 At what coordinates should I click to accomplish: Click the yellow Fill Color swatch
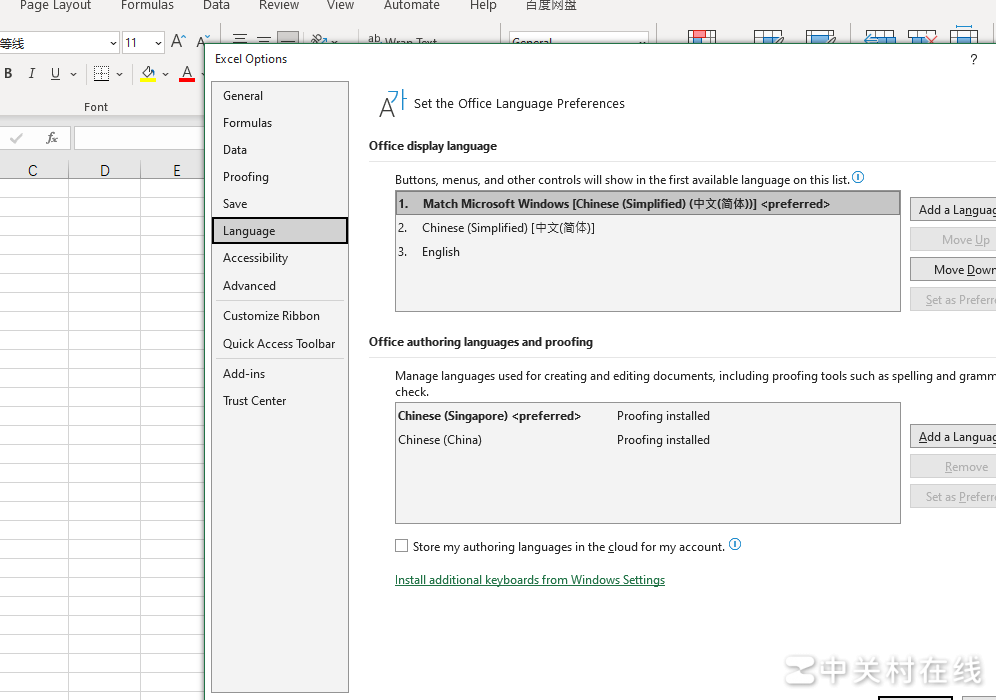(x=148, y=74)
